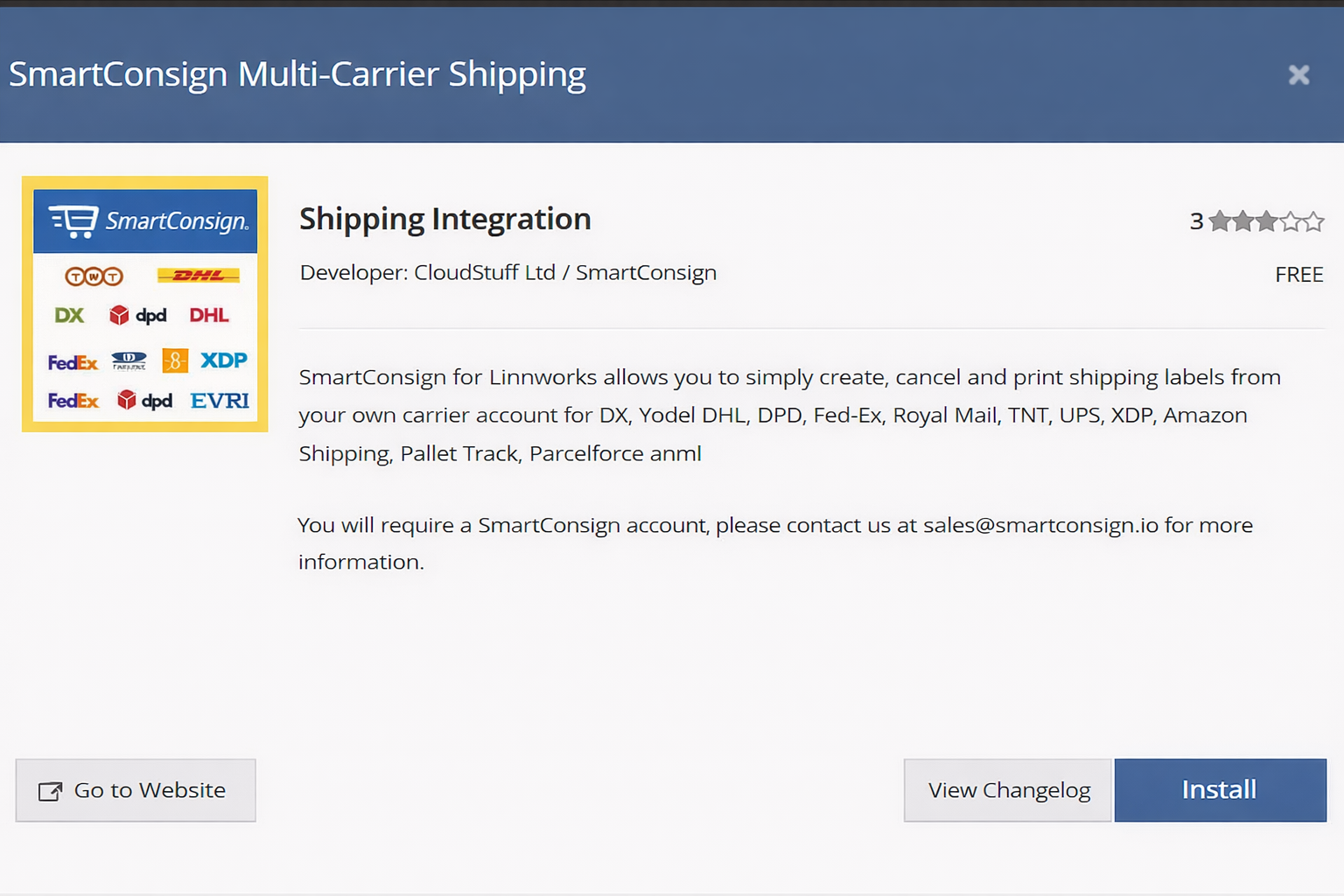Click the red DHL text logo

pyautogui.click(x=209, y=315)
